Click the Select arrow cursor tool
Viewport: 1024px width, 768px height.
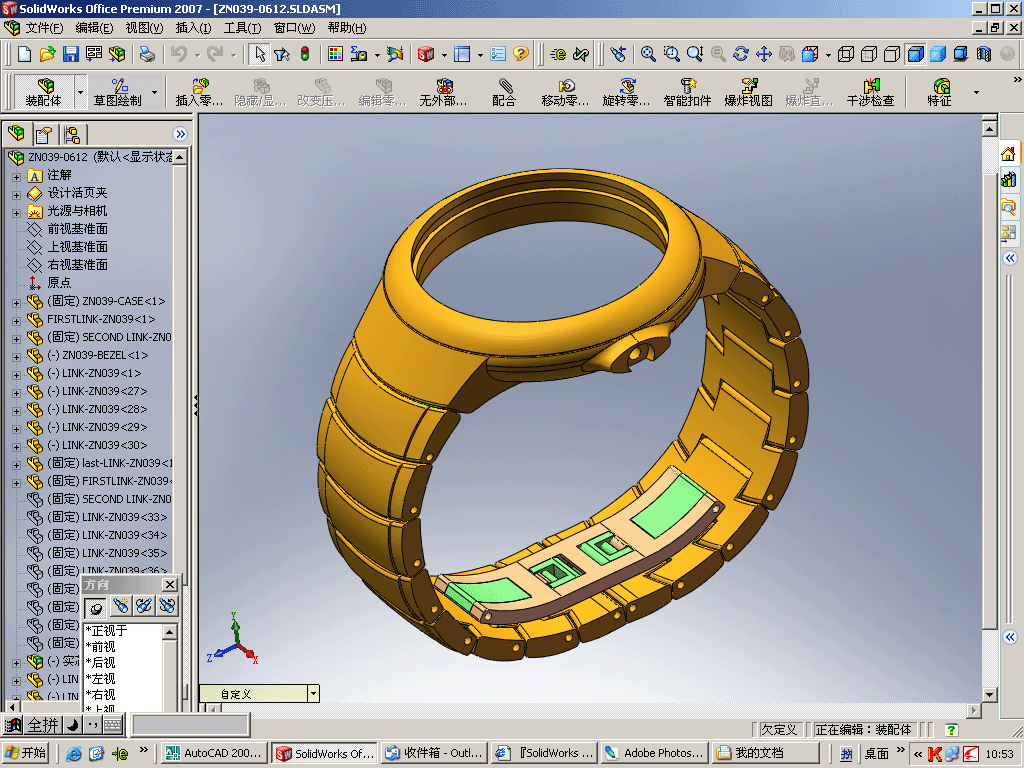259,54
